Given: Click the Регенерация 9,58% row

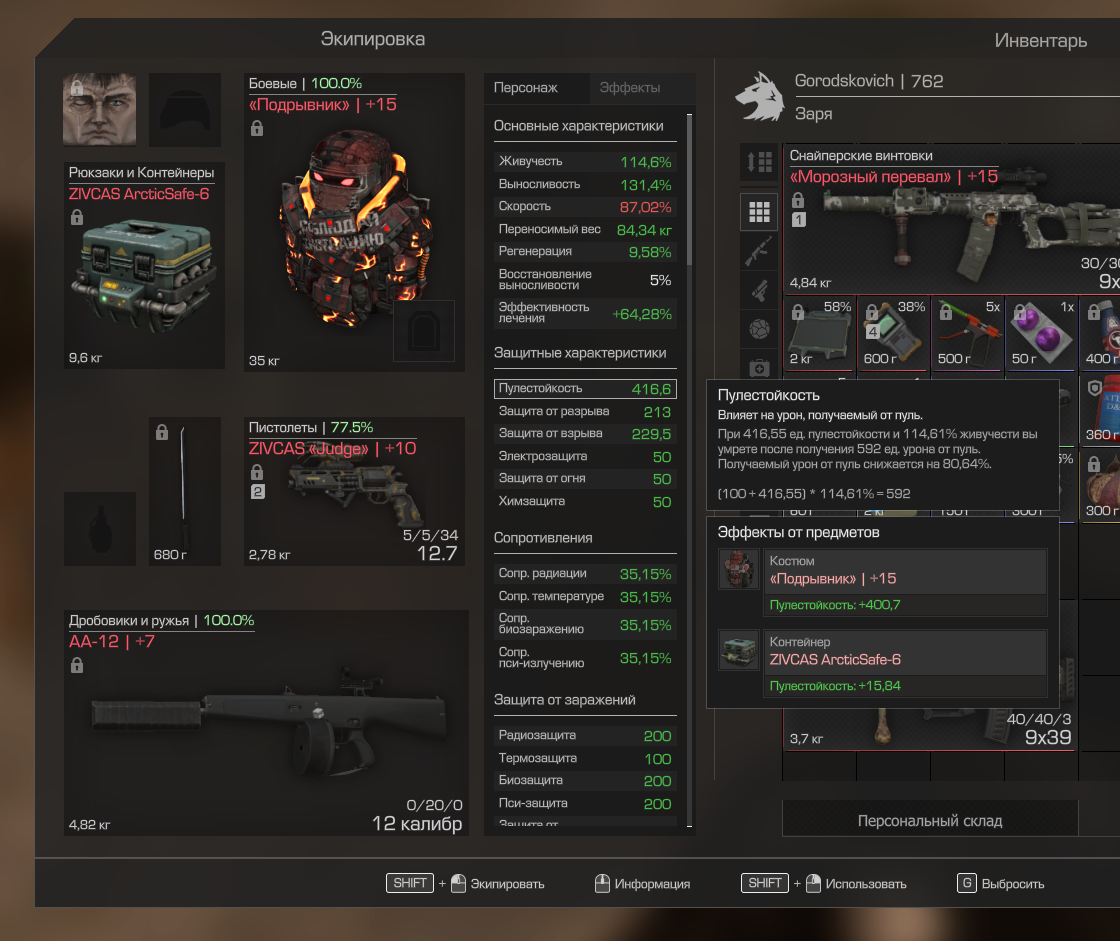Looking at the screenshot, I should click(x=585, y=252).
